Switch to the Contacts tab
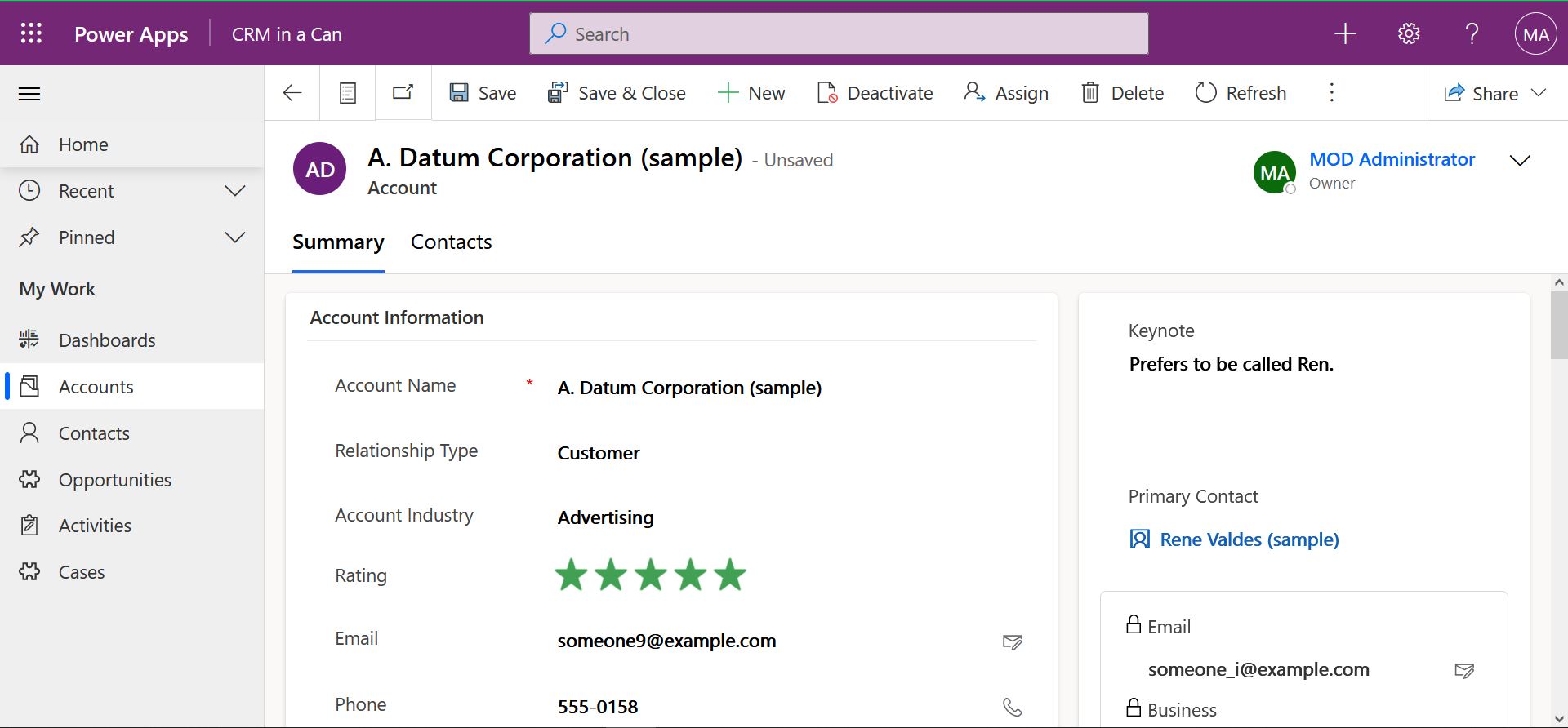The image size is (1568, 728). click(451, 242)
